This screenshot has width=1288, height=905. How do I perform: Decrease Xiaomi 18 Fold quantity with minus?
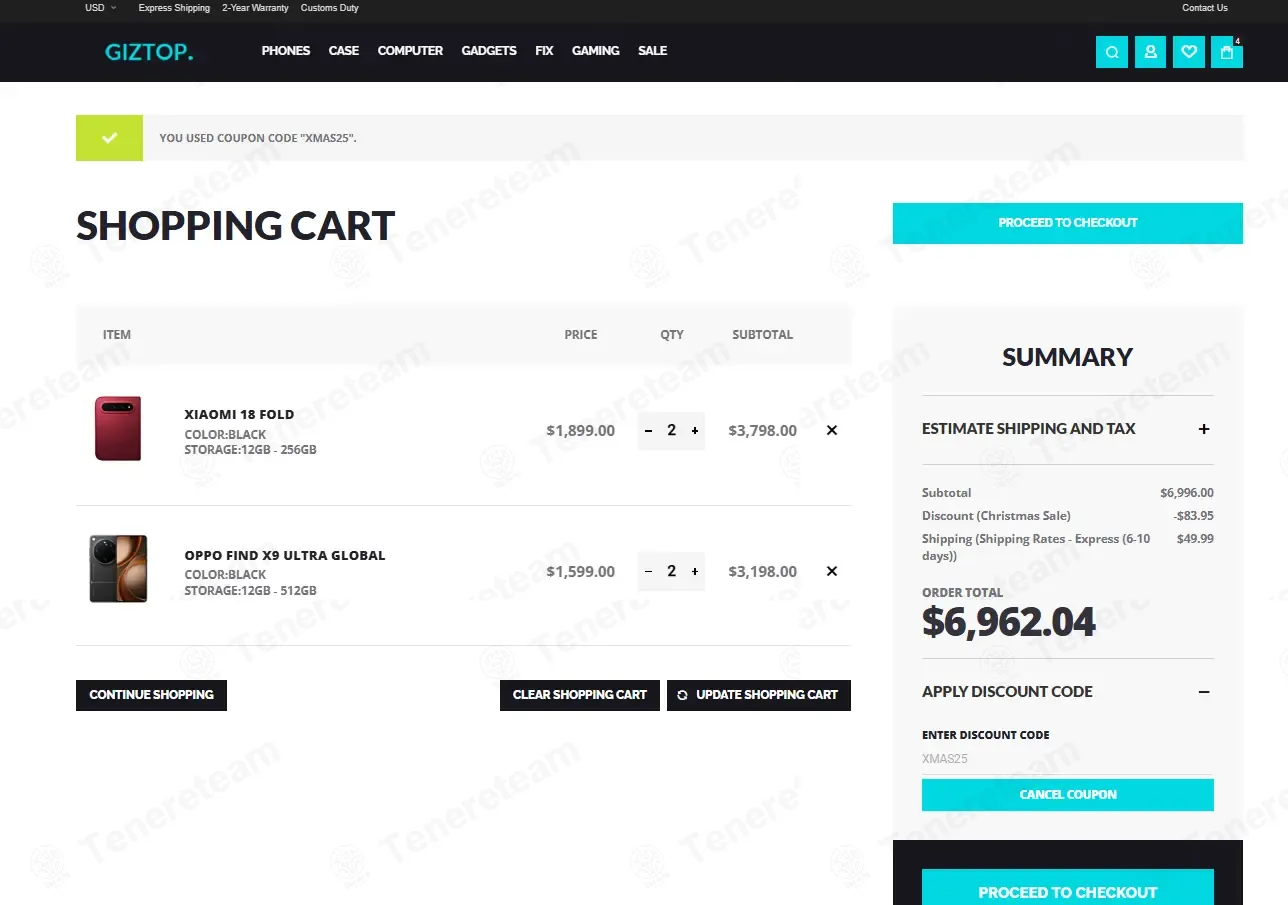[648, 431]
